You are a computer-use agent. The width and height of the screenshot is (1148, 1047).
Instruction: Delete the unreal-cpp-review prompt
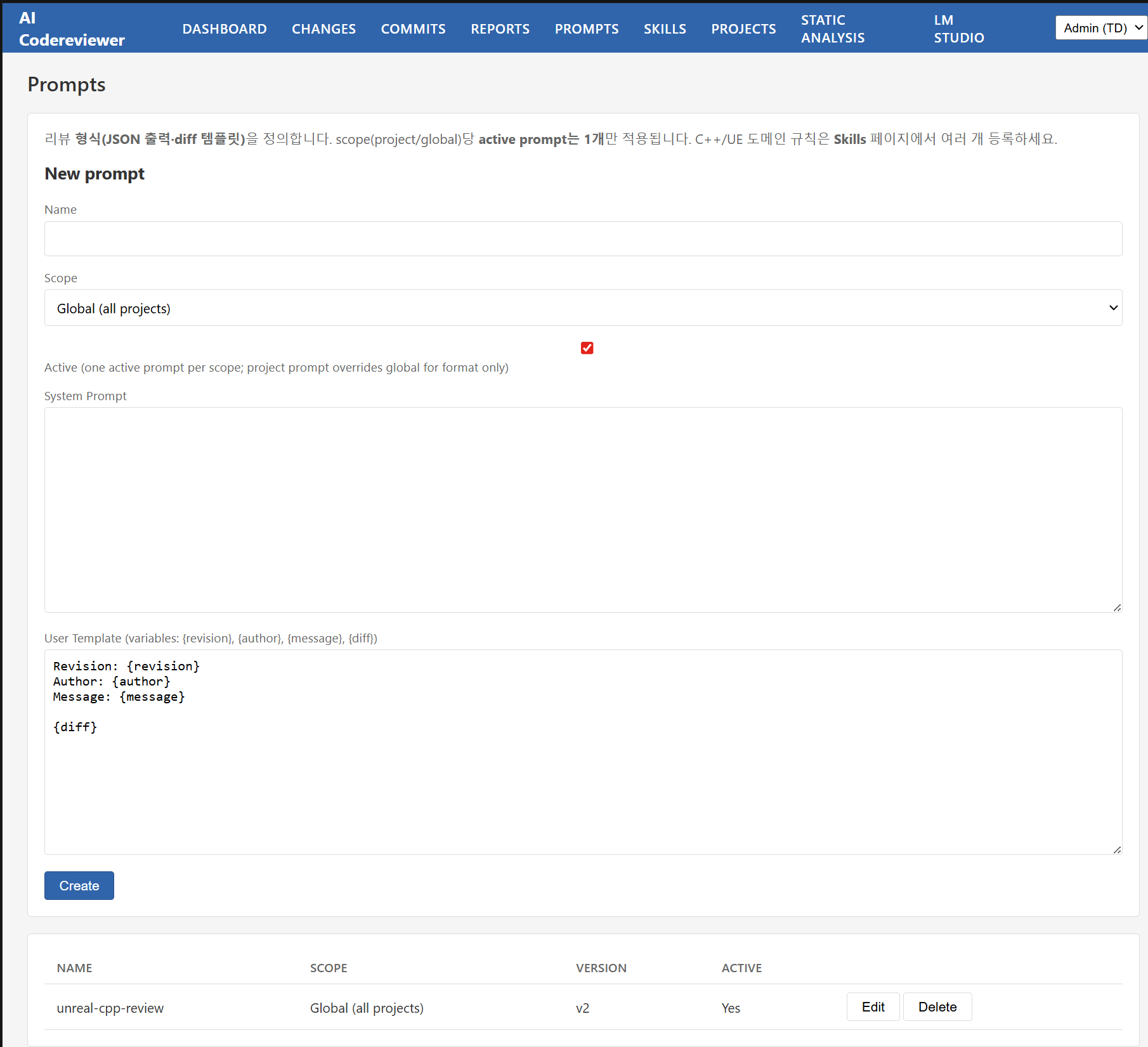tap(937, 1006)
